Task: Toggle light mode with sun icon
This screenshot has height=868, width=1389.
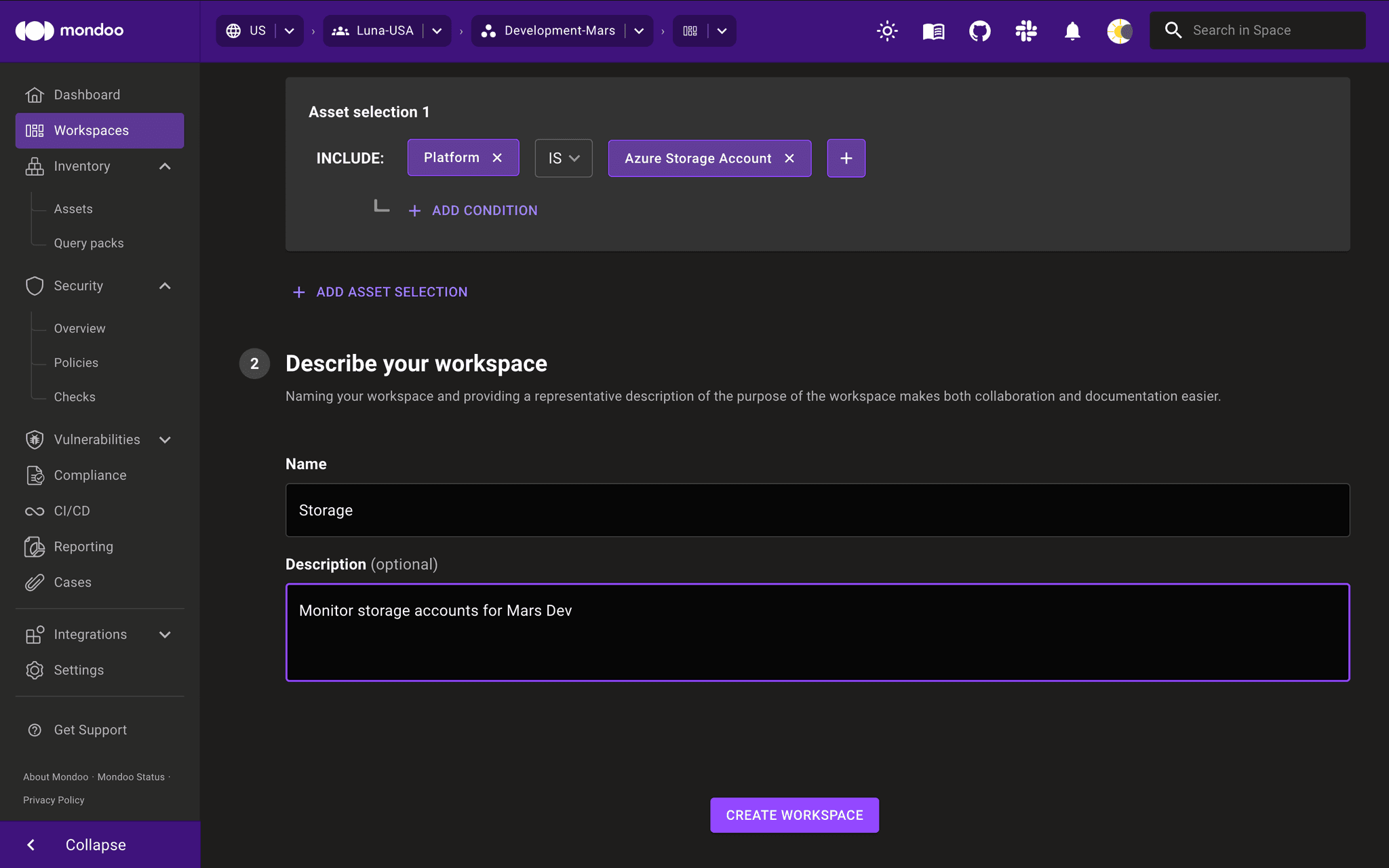Action: click(887, 31)
